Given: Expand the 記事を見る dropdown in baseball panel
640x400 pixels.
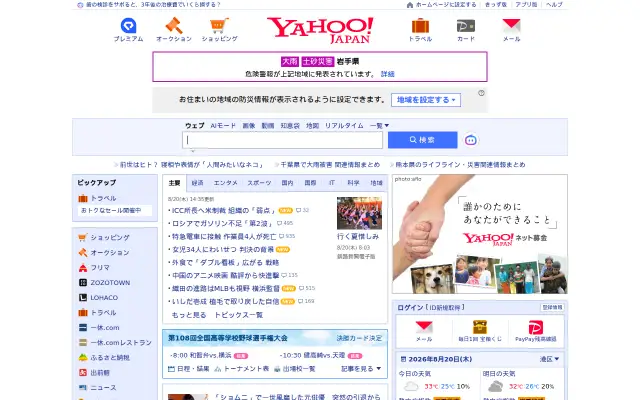Looking at the screenshot, I should (361, 369).
